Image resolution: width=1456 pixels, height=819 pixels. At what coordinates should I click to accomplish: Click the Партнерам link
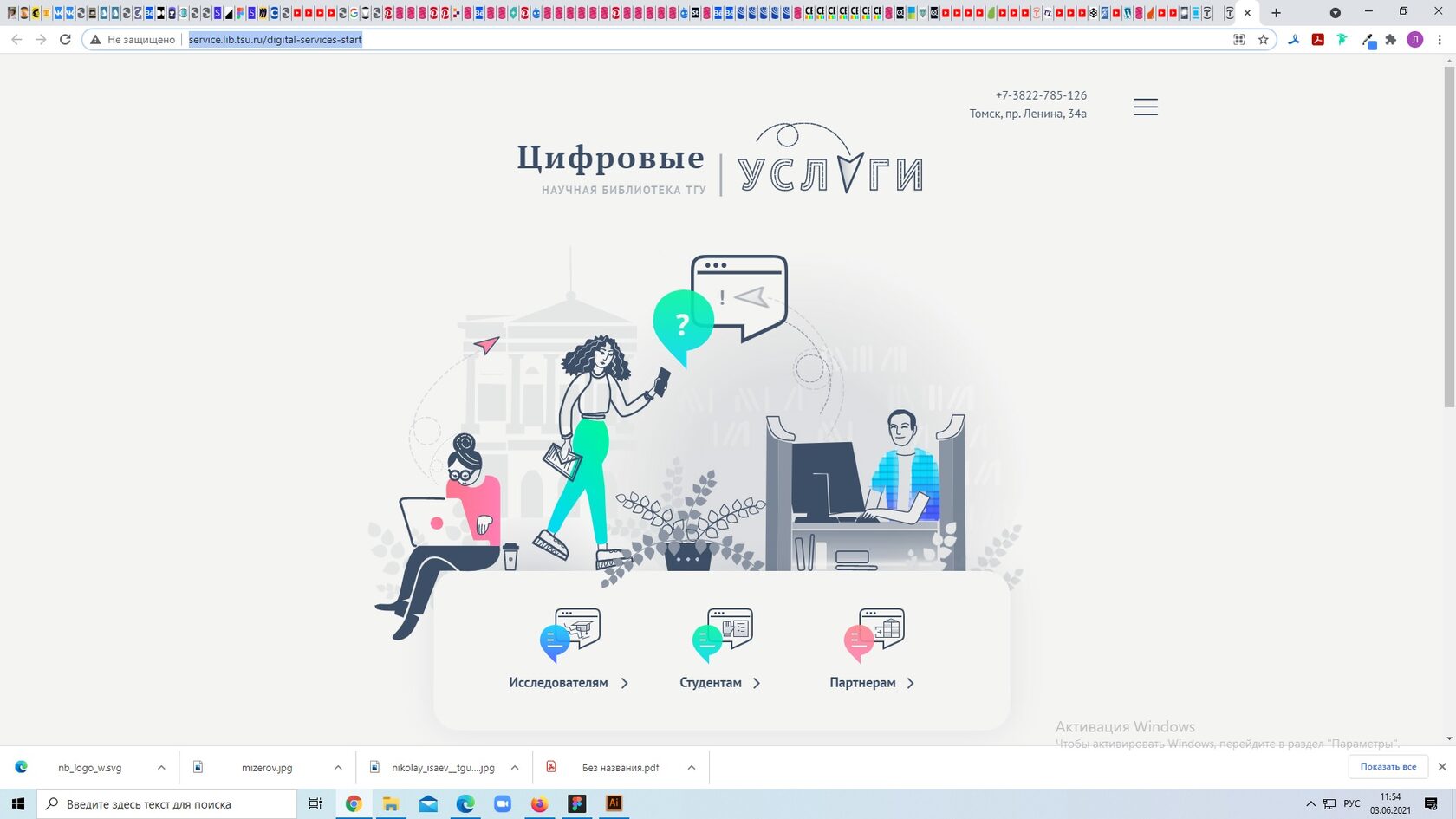click(862, 683)
